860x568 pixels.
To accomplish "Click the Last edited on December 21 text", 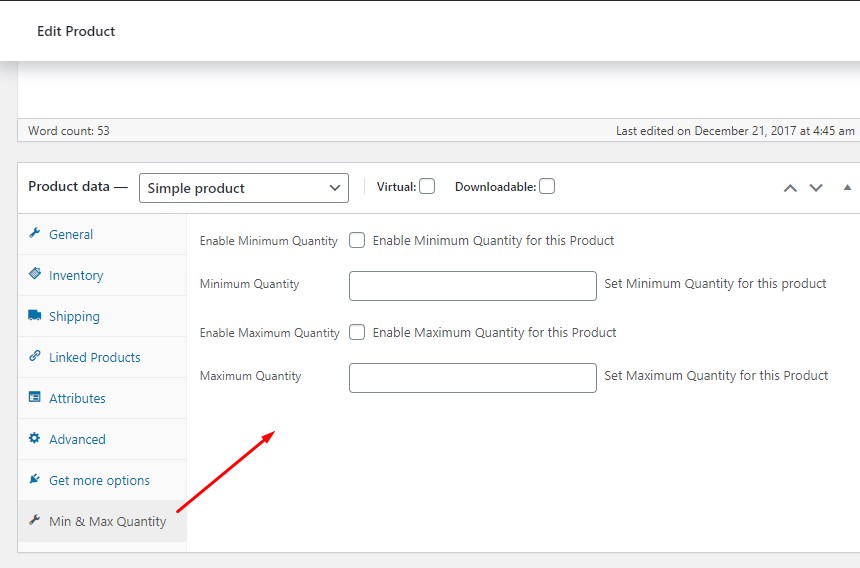I will (735, 130).
